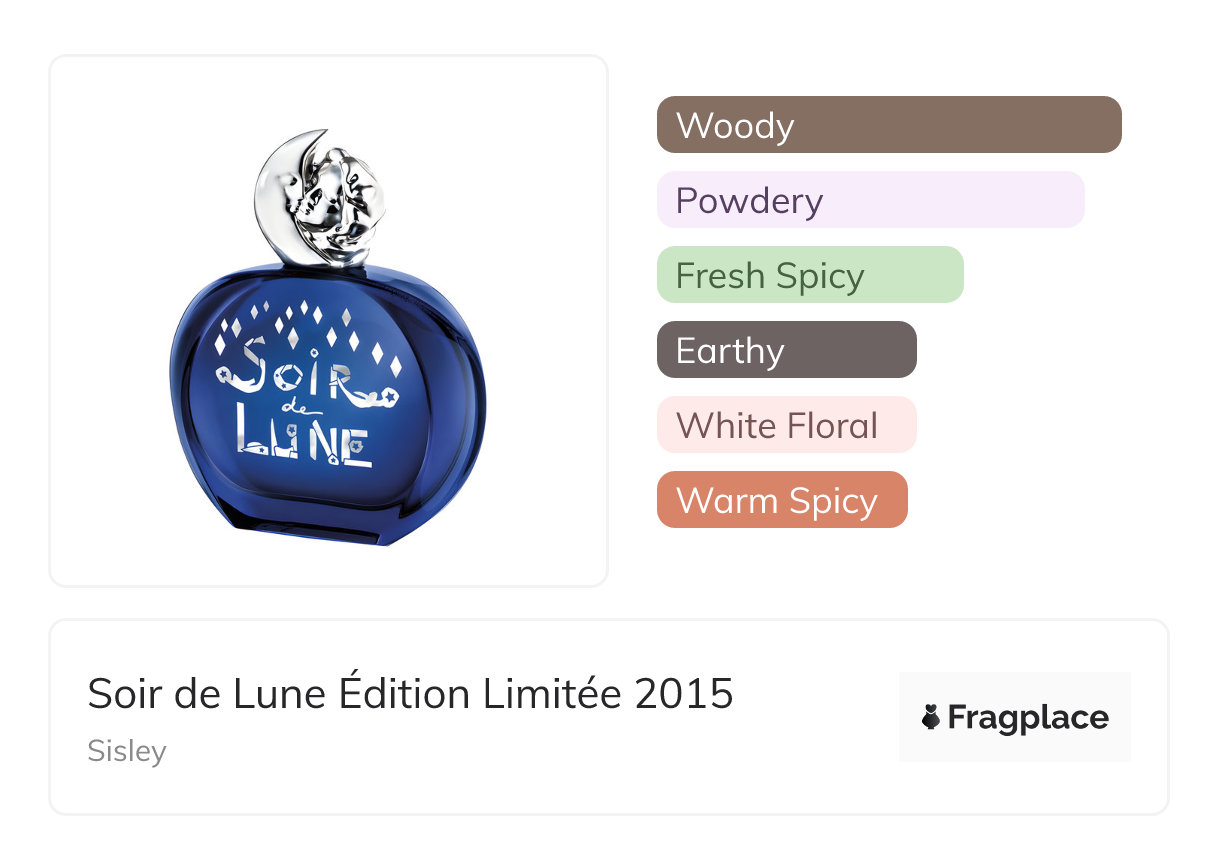Pick the Earthy accord bar

[x=786, y=350]
